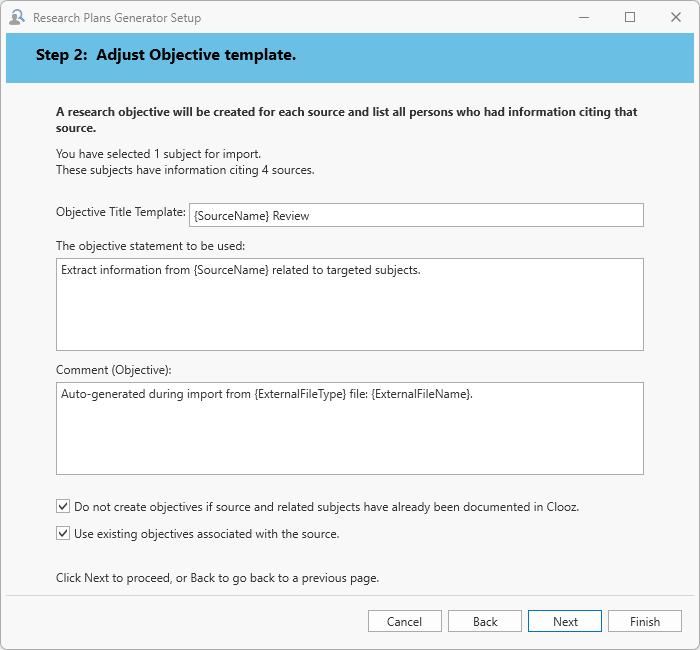700x650 pixels.
Task: Click the Research Plans Generator app icon
Action: tap(17, 17)
